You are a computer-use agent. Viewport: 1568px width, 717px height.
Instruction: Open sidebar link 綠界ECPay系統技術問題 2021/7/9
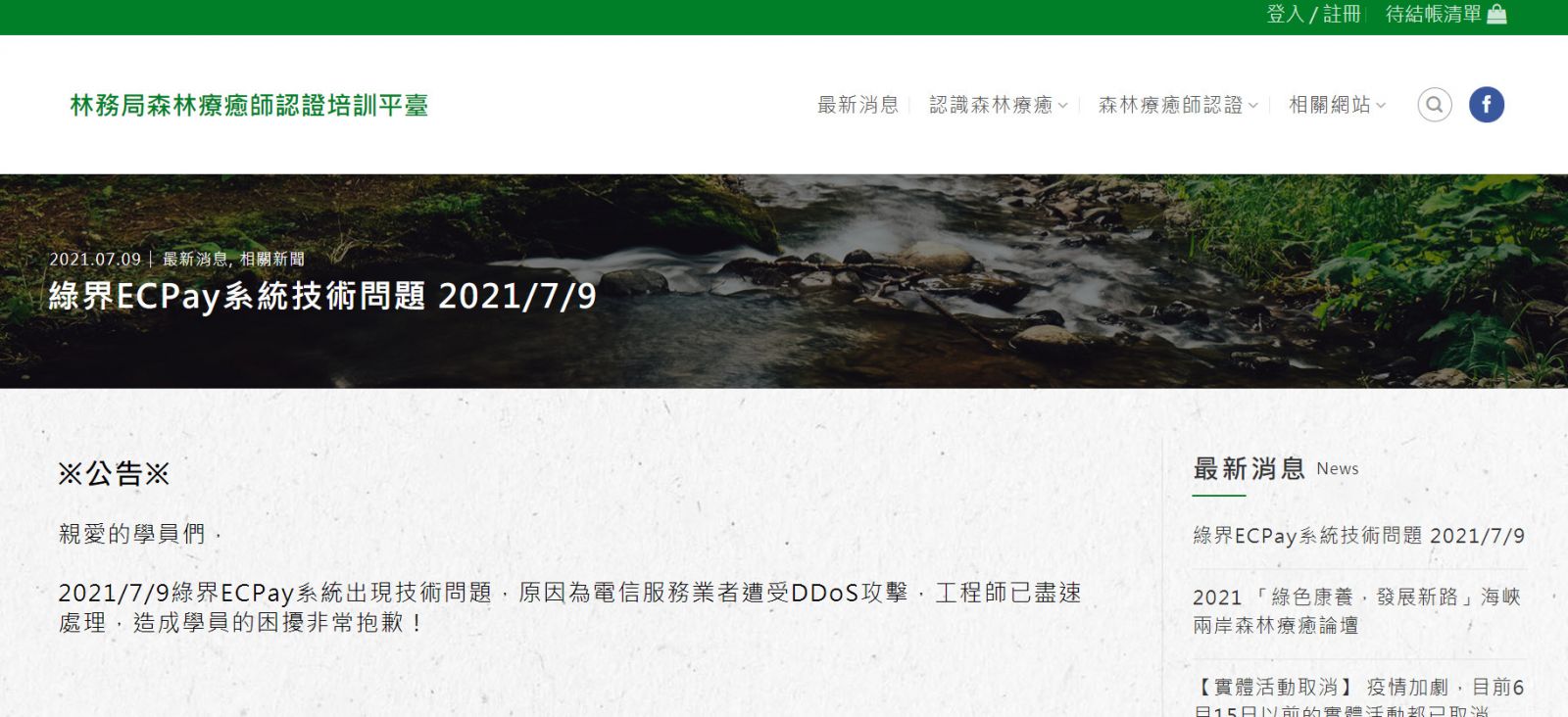click(1358, 536)
